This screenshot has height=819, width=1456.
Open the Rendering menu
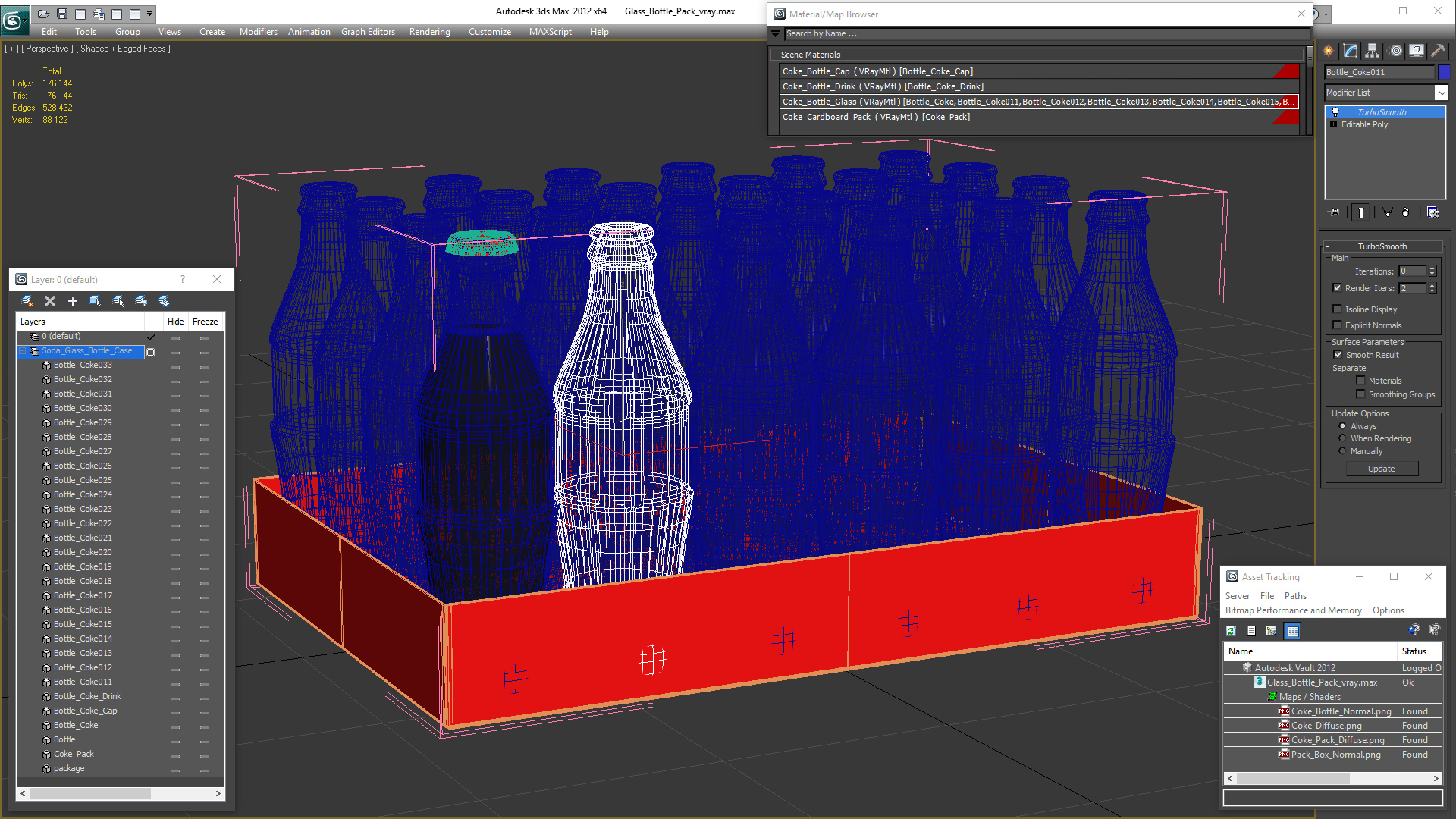pos(429,32)
